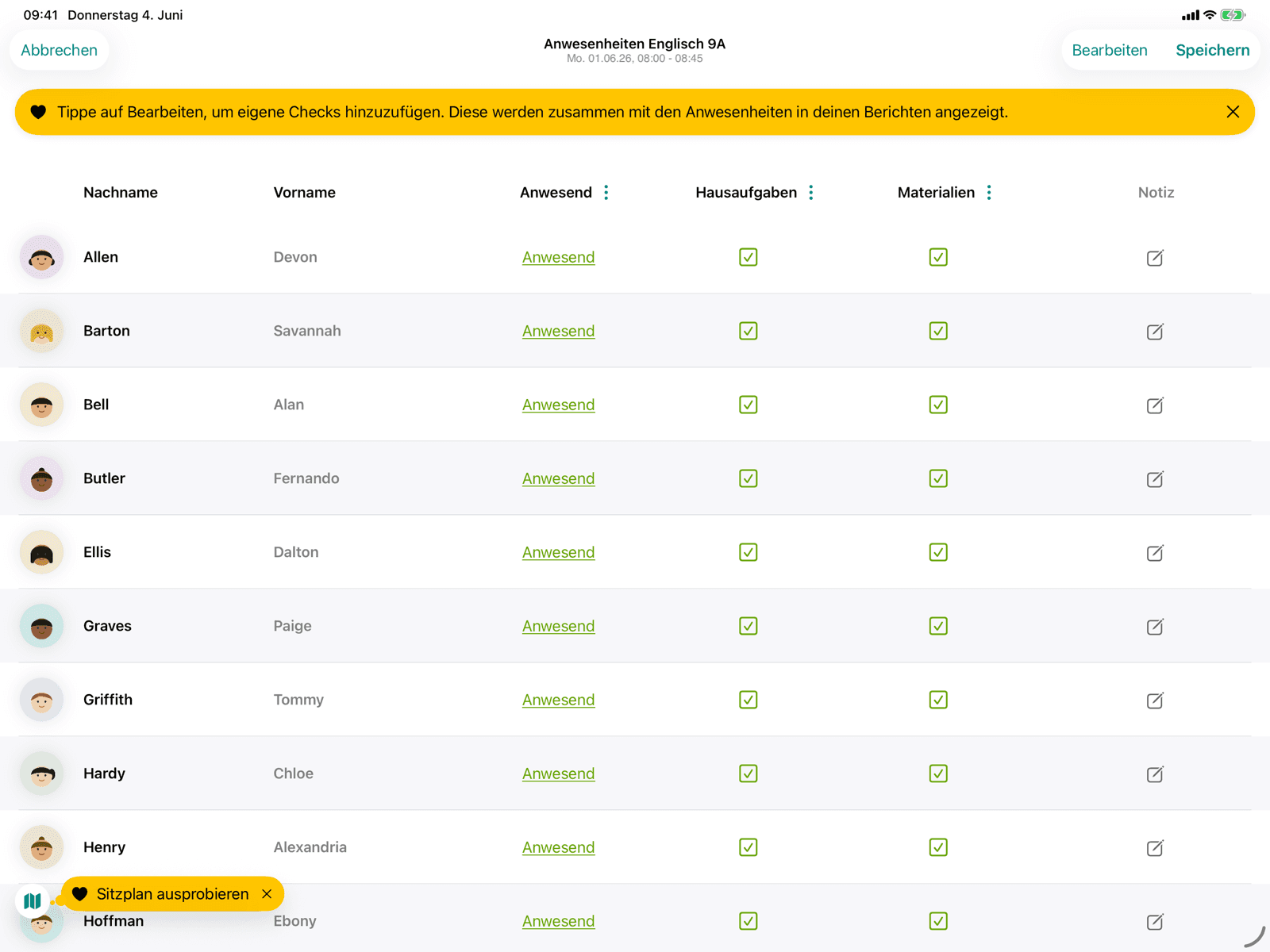Image resolution: width=1270 pixels, height=952 pixels.
Task: Click Anwesend link for Alexandria Henry
Action: (x=558, y=847)
